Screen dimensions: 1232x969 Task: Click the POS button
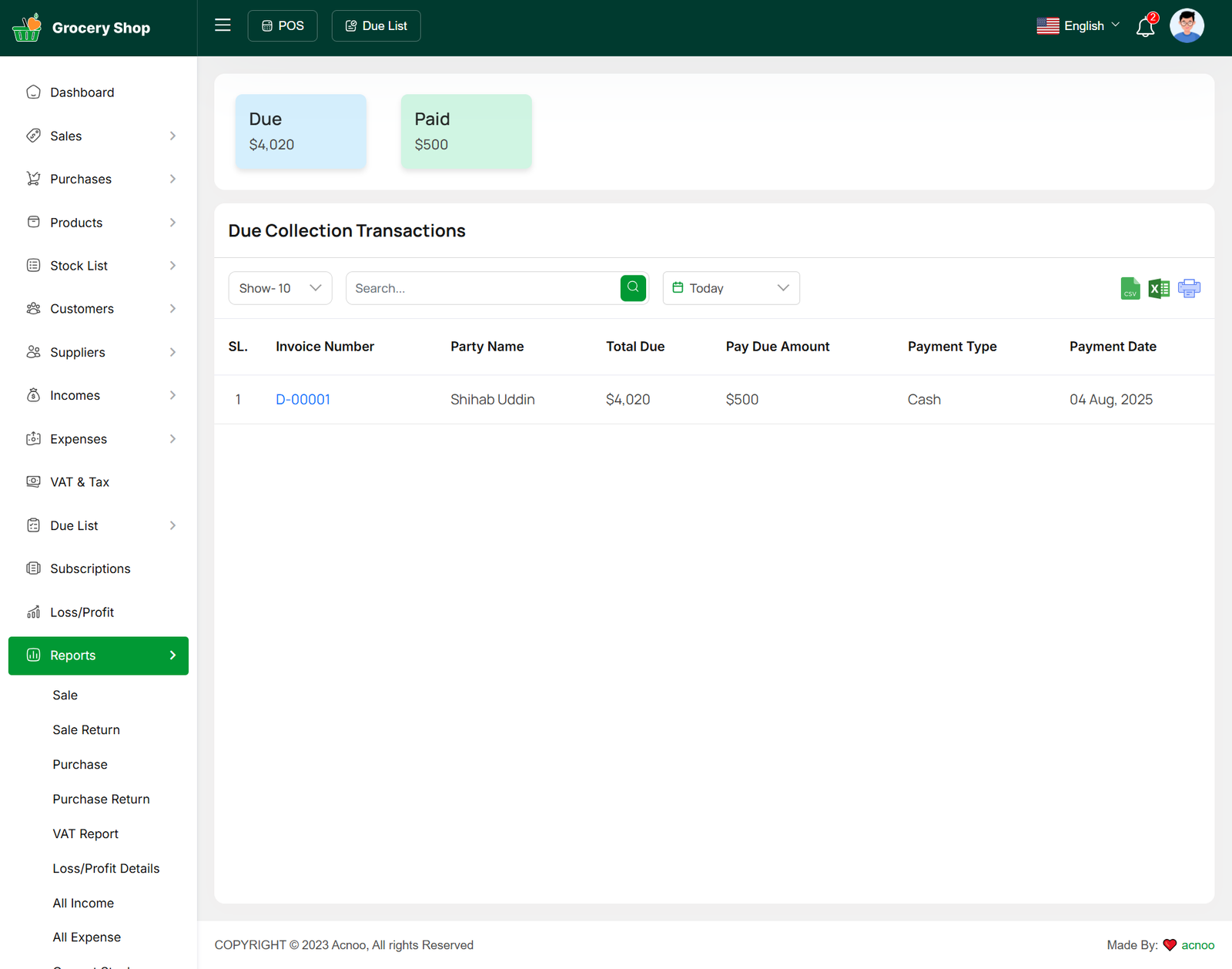[283, 26]
